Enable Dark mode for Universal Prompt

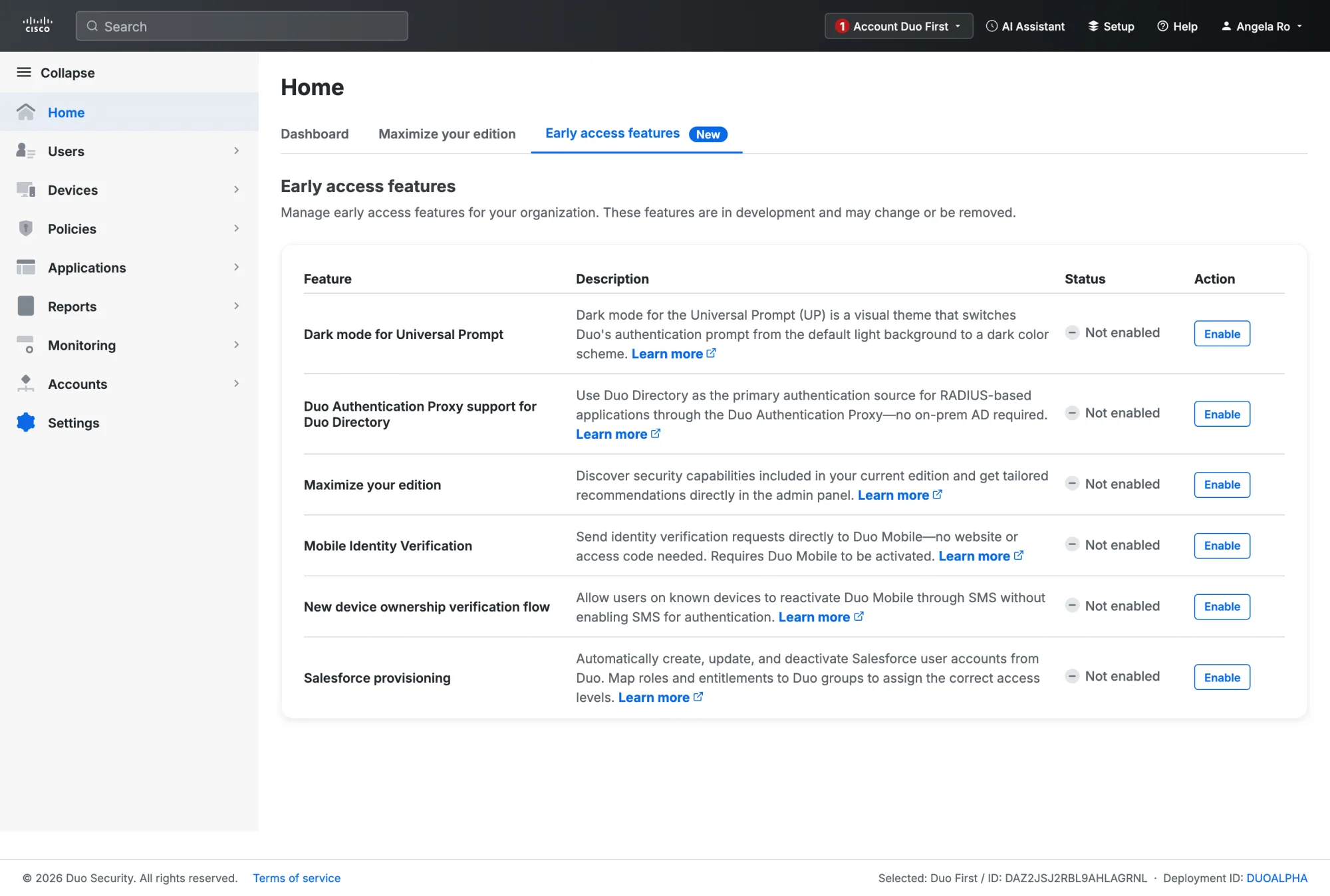coord(1222,333)
